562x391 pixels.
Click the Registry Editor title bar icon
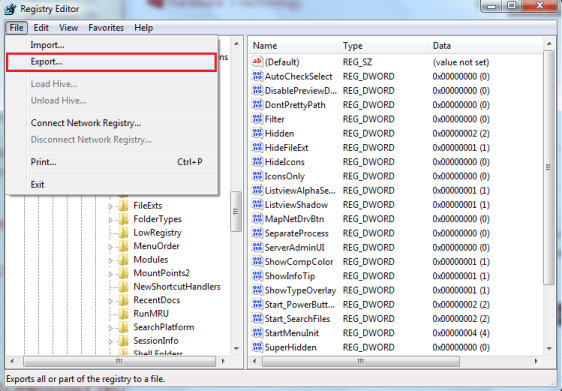10,9
